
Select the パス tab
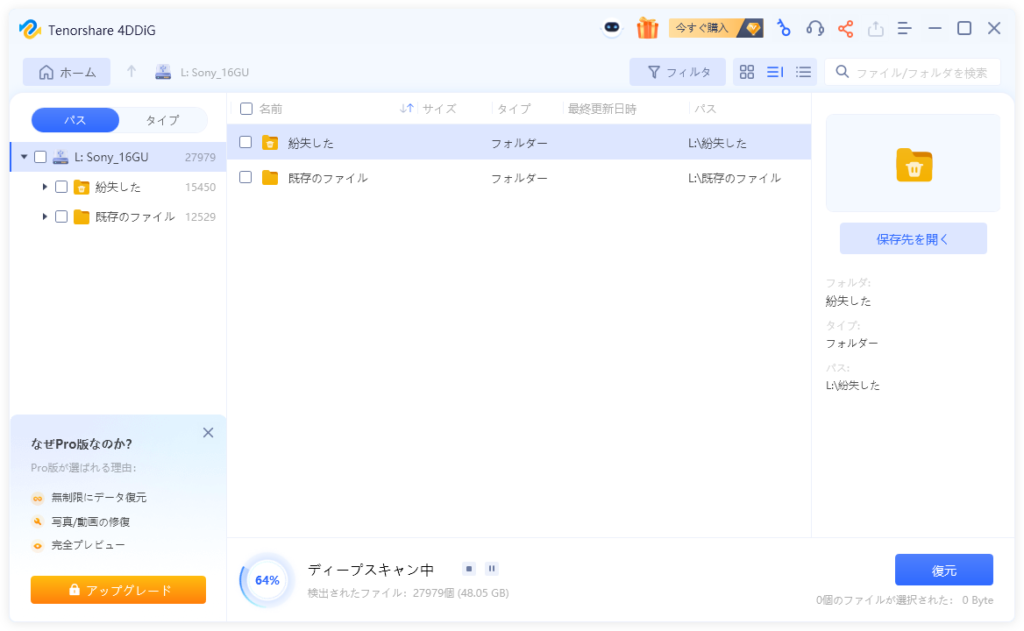75,120
